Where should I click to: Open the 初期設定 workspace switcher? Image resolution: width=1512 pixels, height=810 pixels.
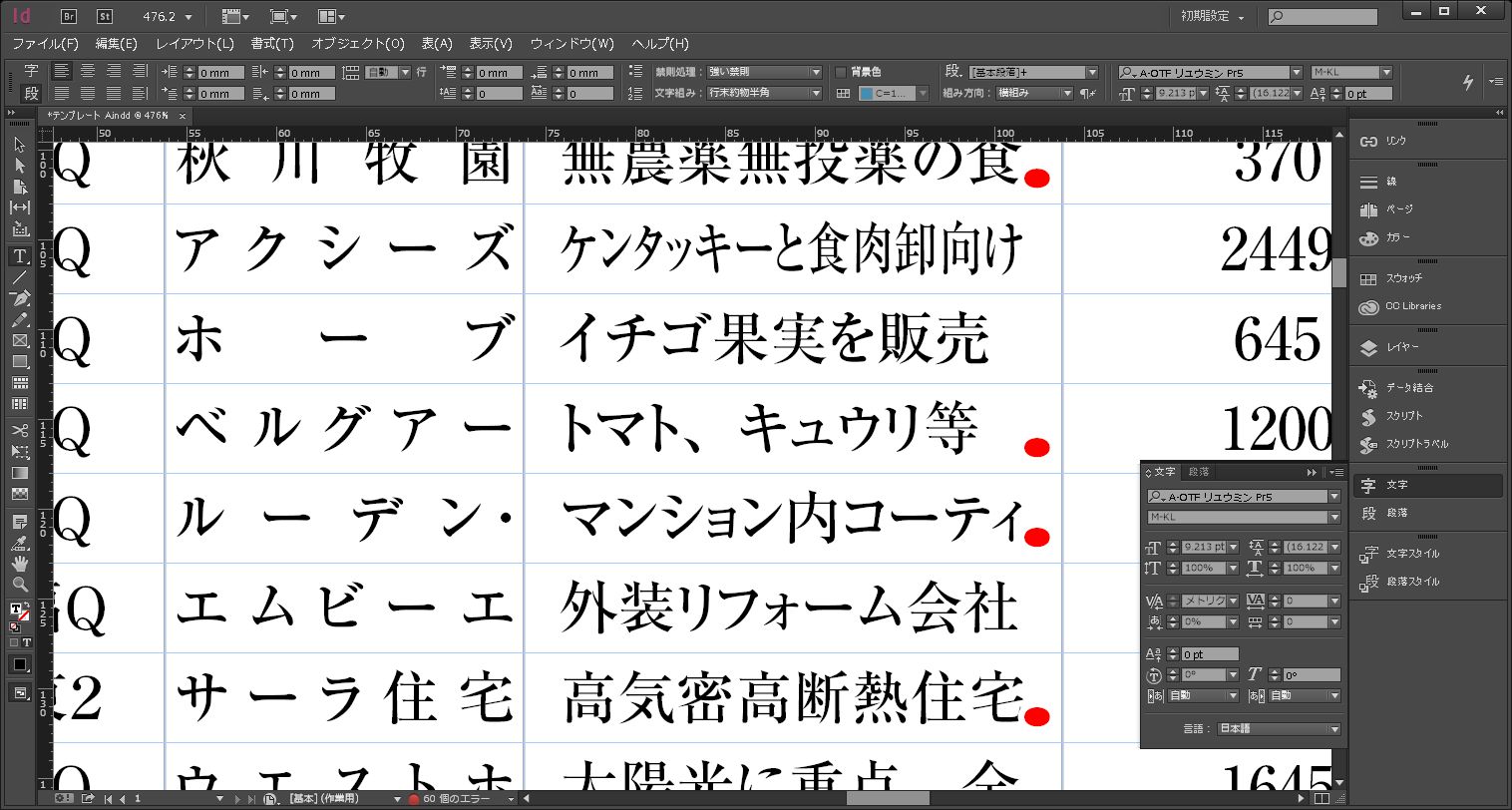click(1212, 17)
